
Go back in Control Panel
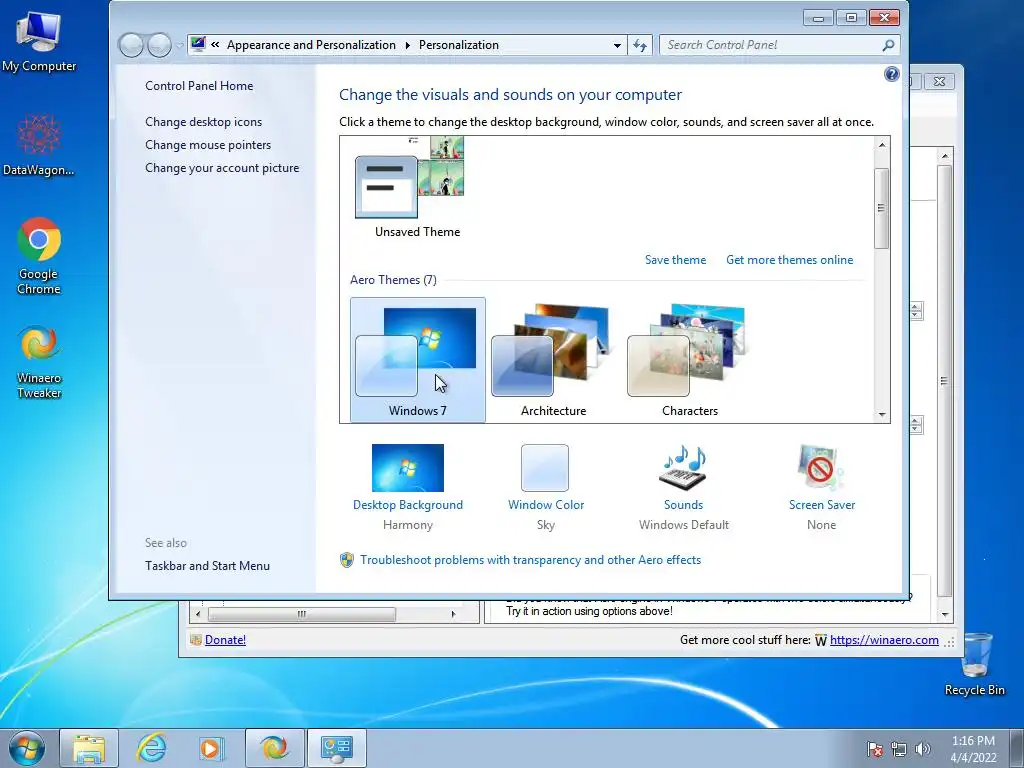(131, 45)
